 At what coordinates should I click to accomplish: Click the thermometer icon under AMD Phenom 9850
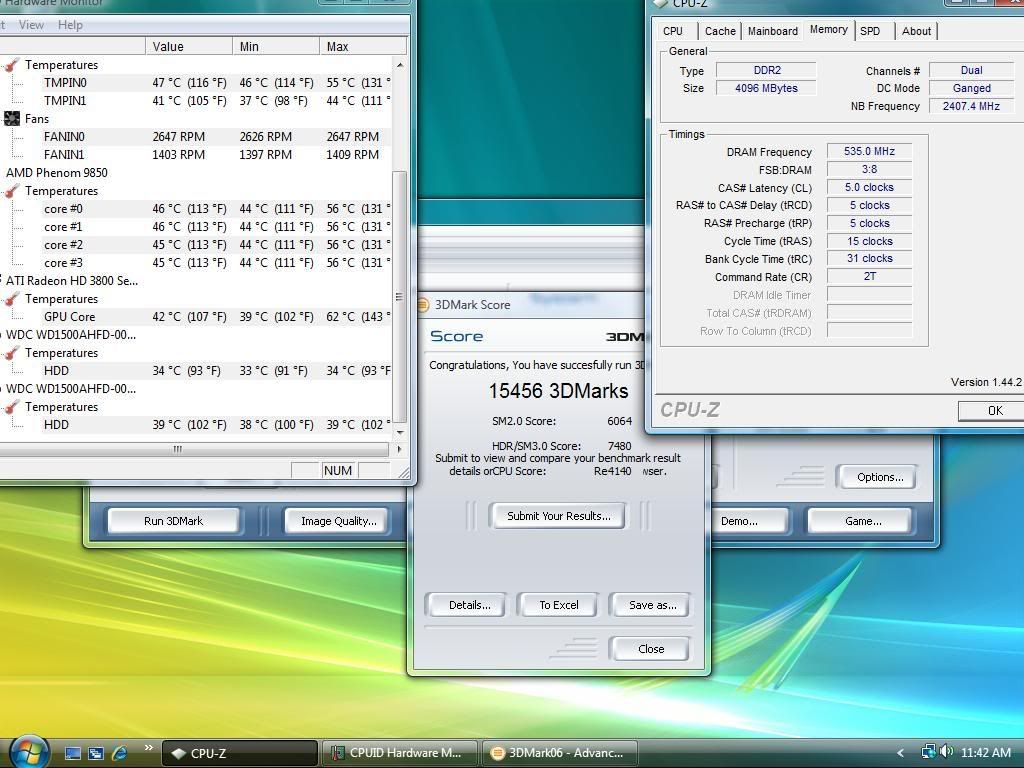click(12, 191)
